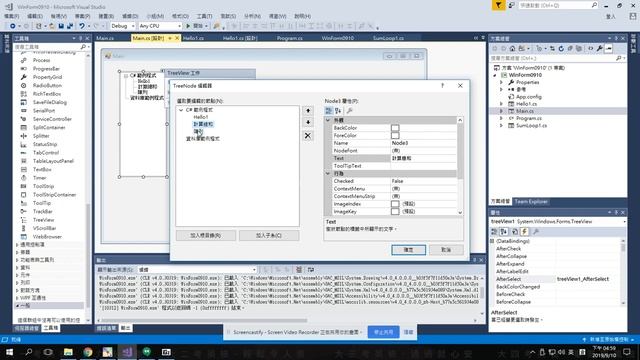The image size is (640, 360).
Task: Open the treeView1 object selector dropdown
Action: [624, 221]
